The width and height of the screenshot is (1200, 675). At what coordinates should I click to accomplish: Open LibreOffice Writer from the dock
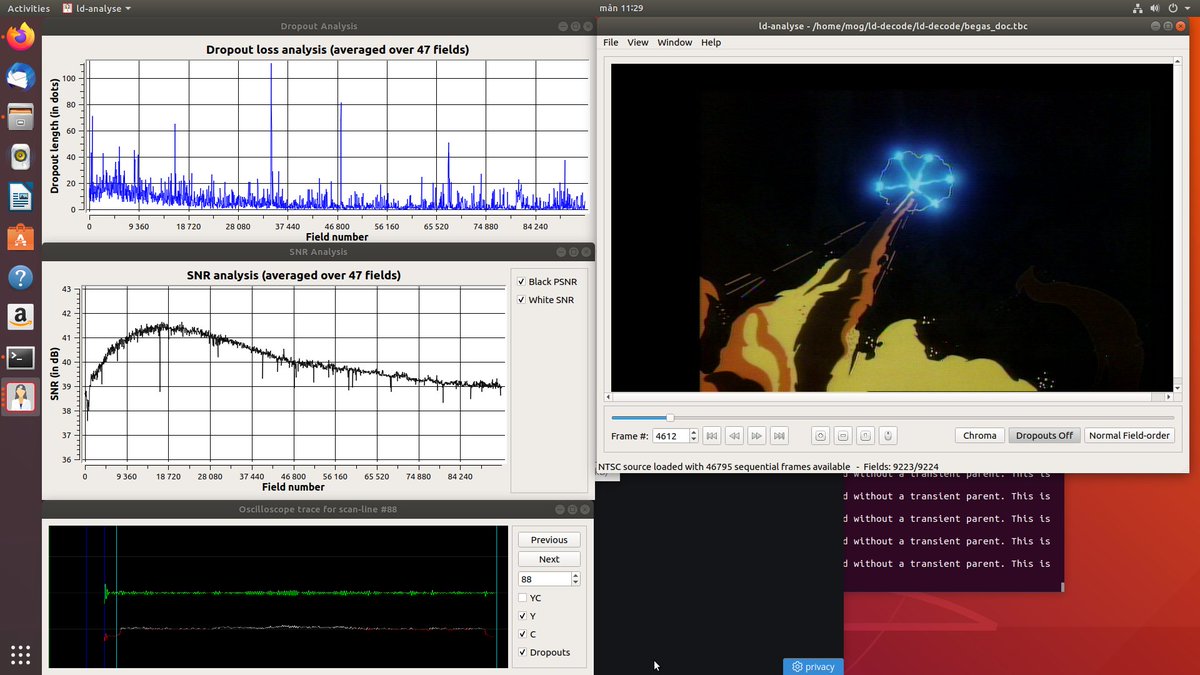tap(21, 197)
